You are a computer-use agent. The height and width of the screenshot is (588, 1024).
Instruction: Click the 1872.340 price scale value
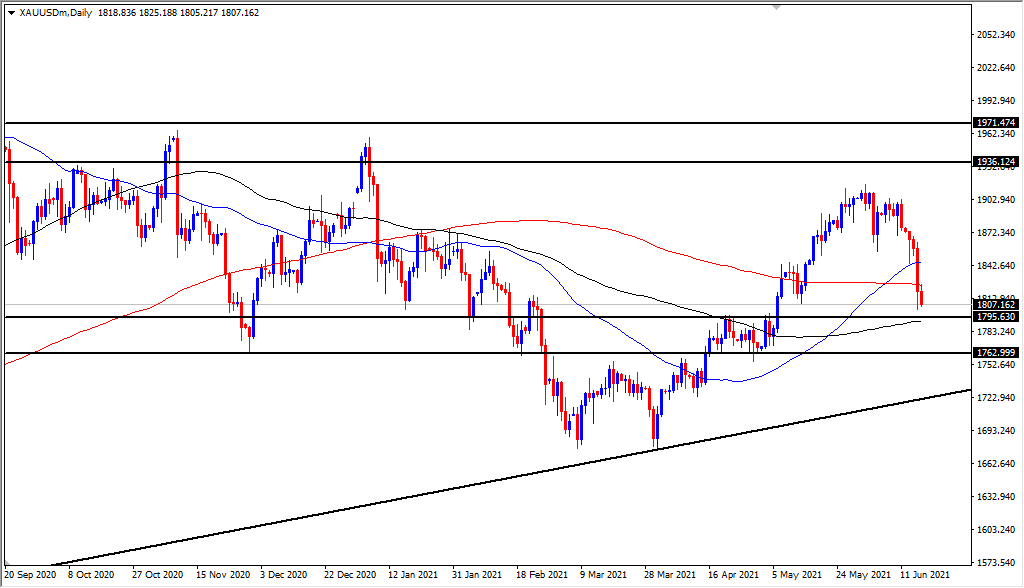996,233
